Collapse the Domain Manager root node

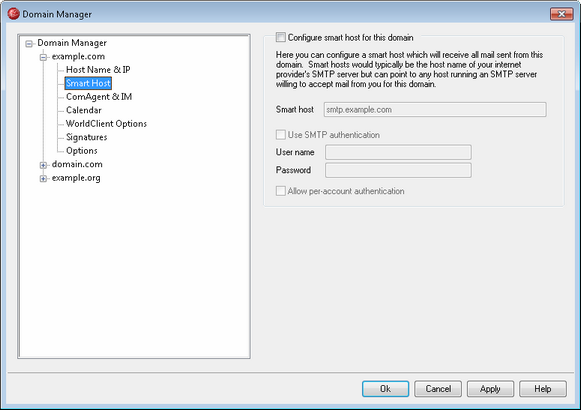tap(29, 44)
